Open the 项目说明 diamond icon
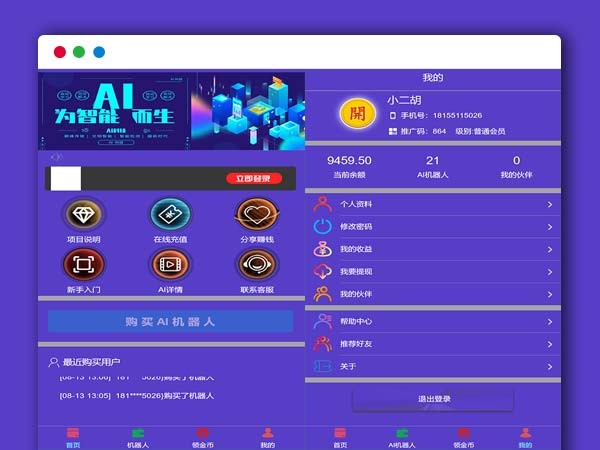The height and width of the screenshot is (450, 600). click(x=84, y=214)
